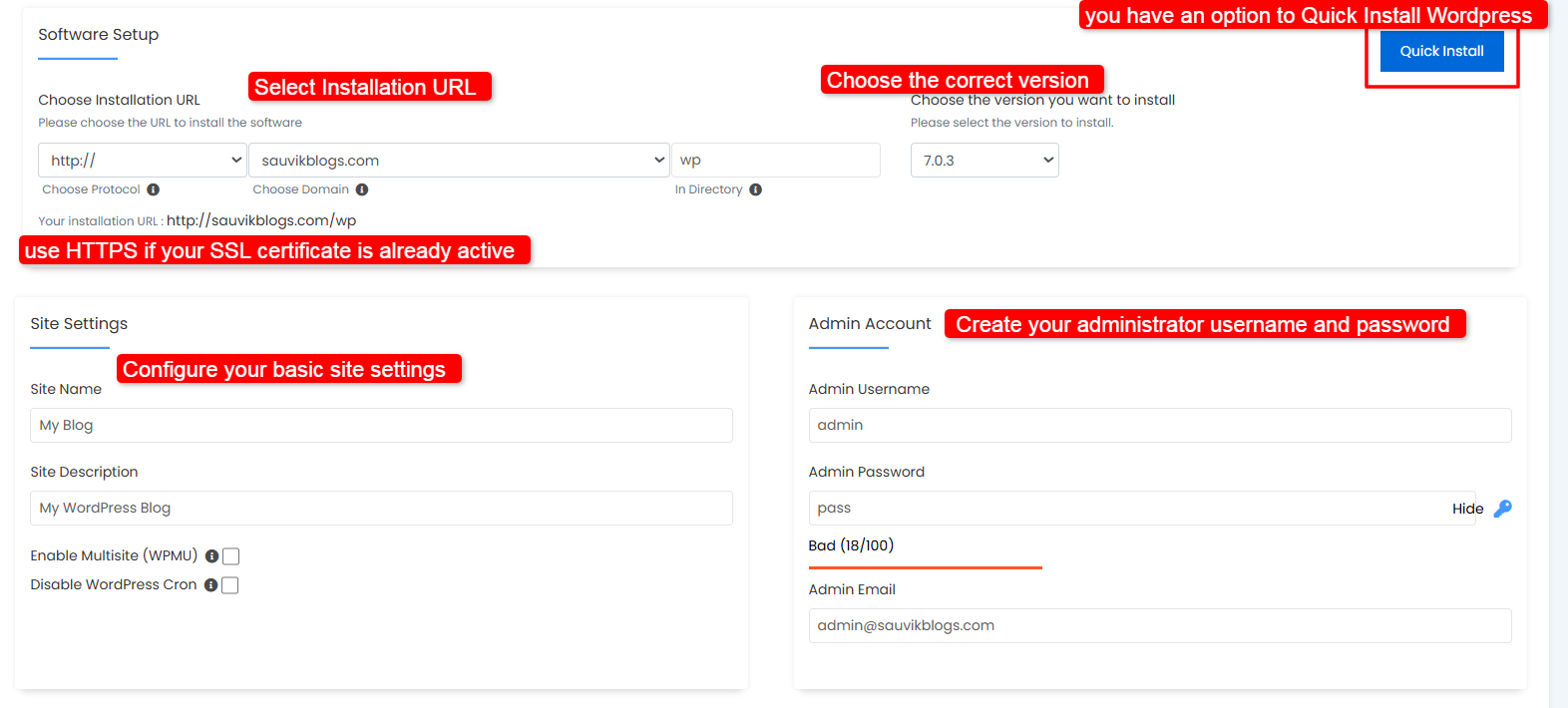Click the Quick Install button
The image size is (1568, 708).
(x=1441, y=51)
